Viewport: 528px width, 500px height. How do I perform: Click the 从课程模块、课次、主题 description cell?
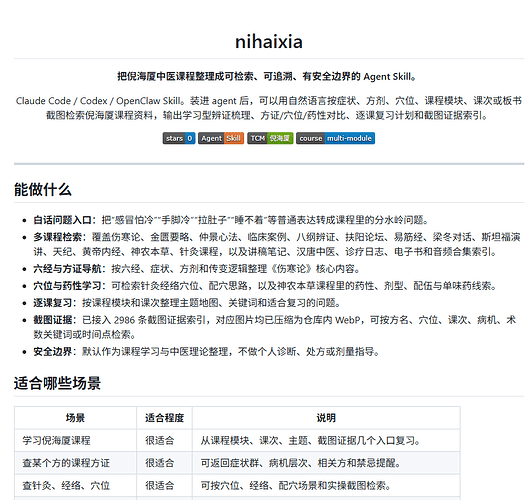(326, 440)
